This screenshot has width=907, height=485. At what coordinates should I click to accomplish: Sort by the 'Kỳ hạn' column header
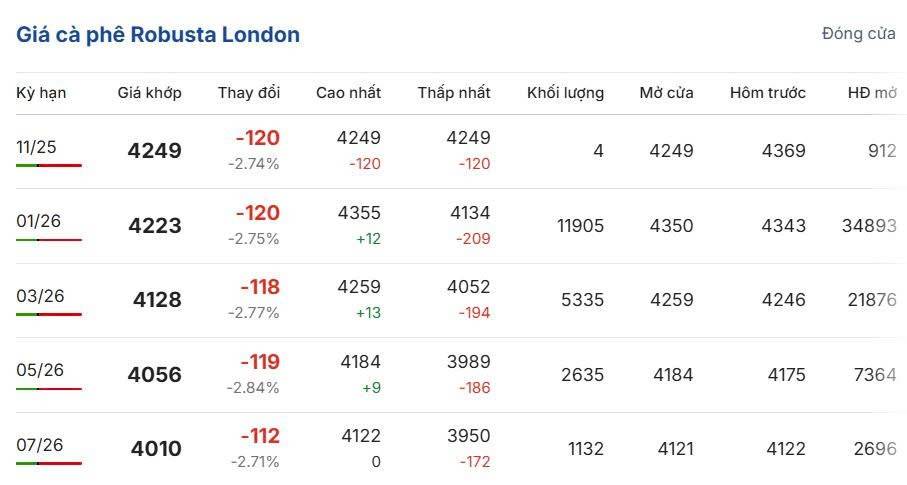pos(41,93)
